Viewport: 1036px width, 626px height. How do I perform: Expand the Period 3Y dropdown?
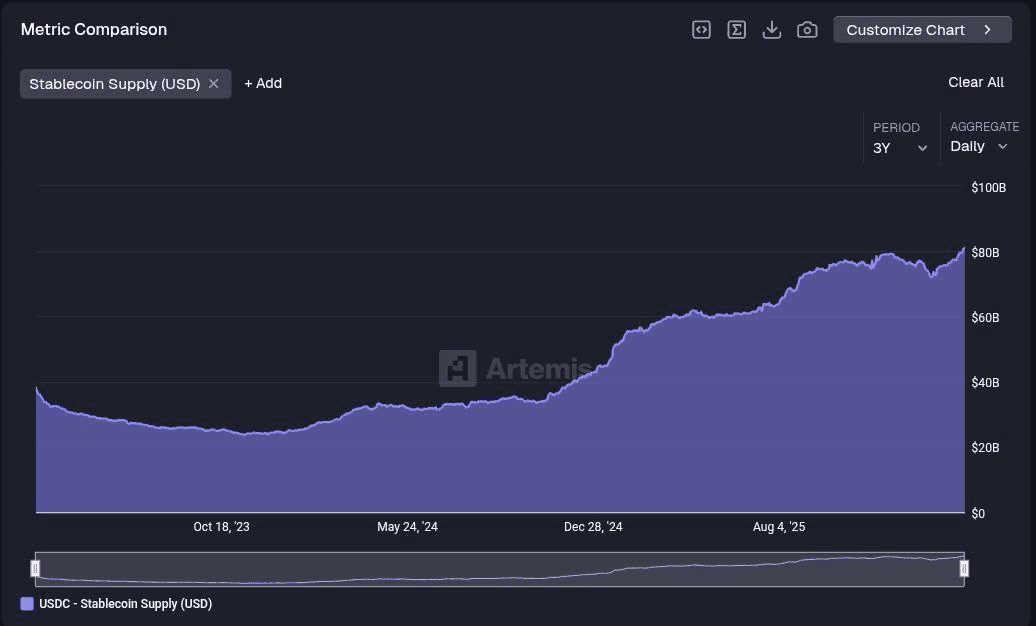tap(900, 148)
